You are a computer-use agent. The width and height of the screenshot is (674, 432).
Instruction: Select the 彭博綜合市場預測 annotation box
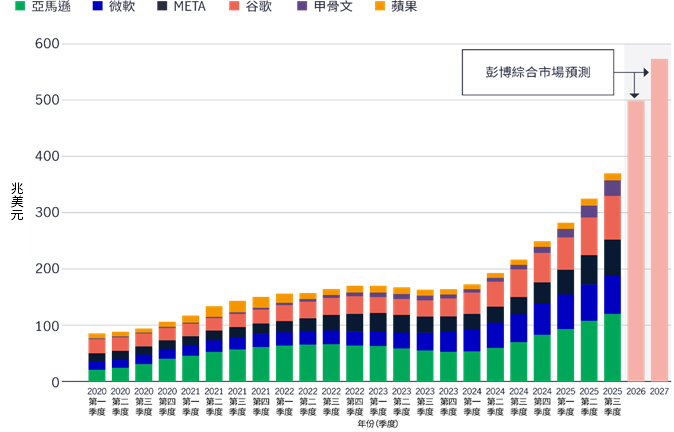tap(538, 72)
